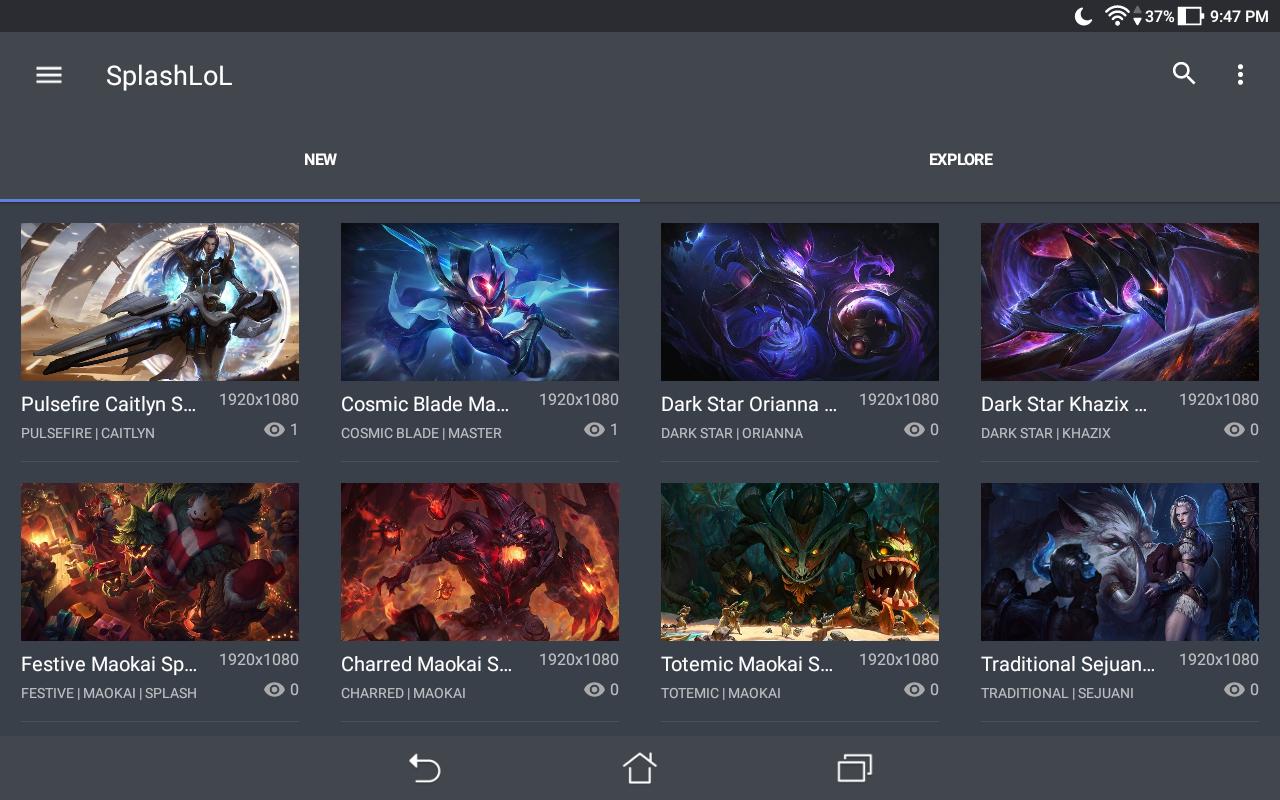Tap the views eye icon for Traditional Sejuani
This screenshot has width=1280, height=800.
(x=1234, y=689)
